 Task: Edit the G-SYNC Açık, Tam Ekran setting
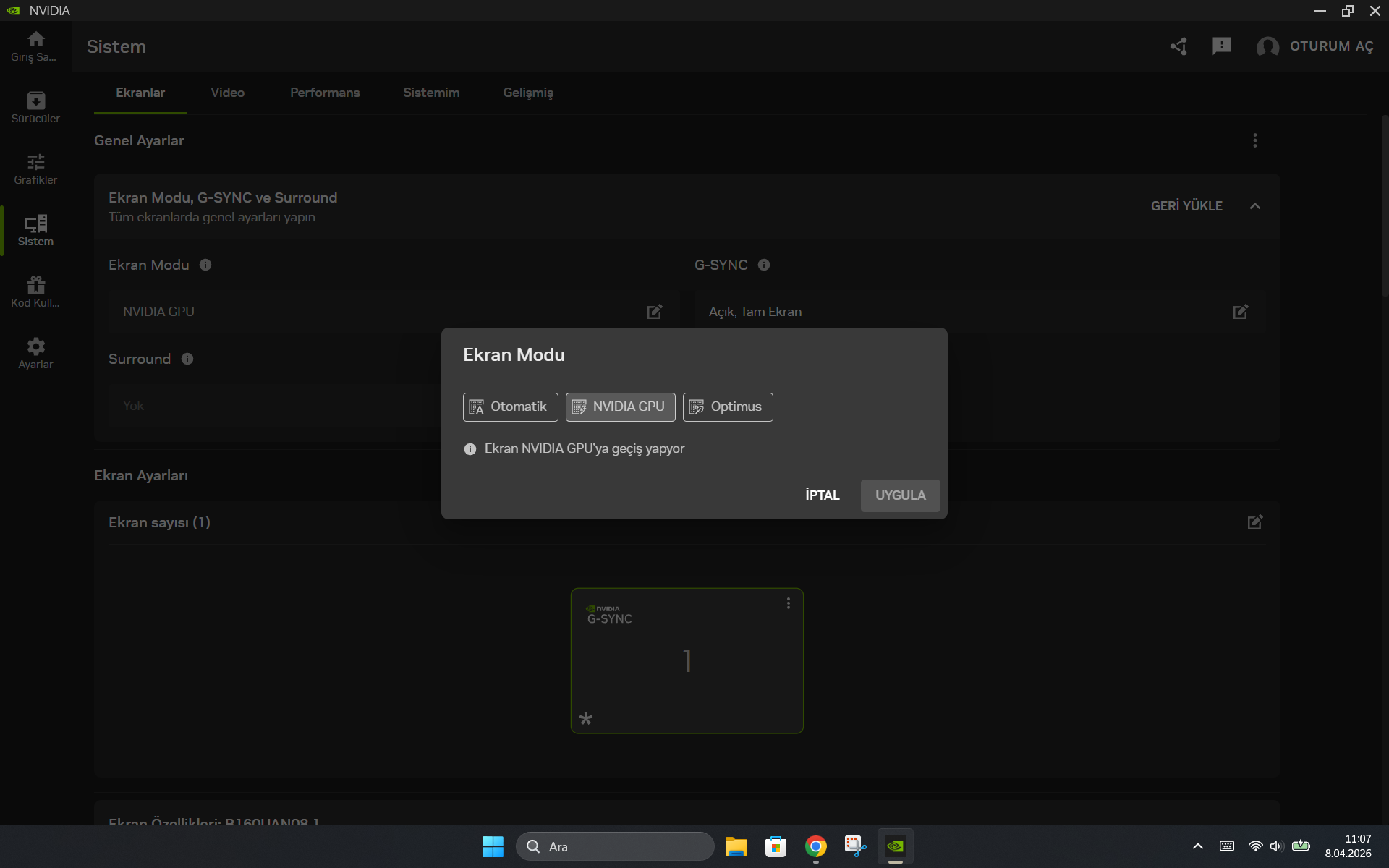(x=1241, y=312)
